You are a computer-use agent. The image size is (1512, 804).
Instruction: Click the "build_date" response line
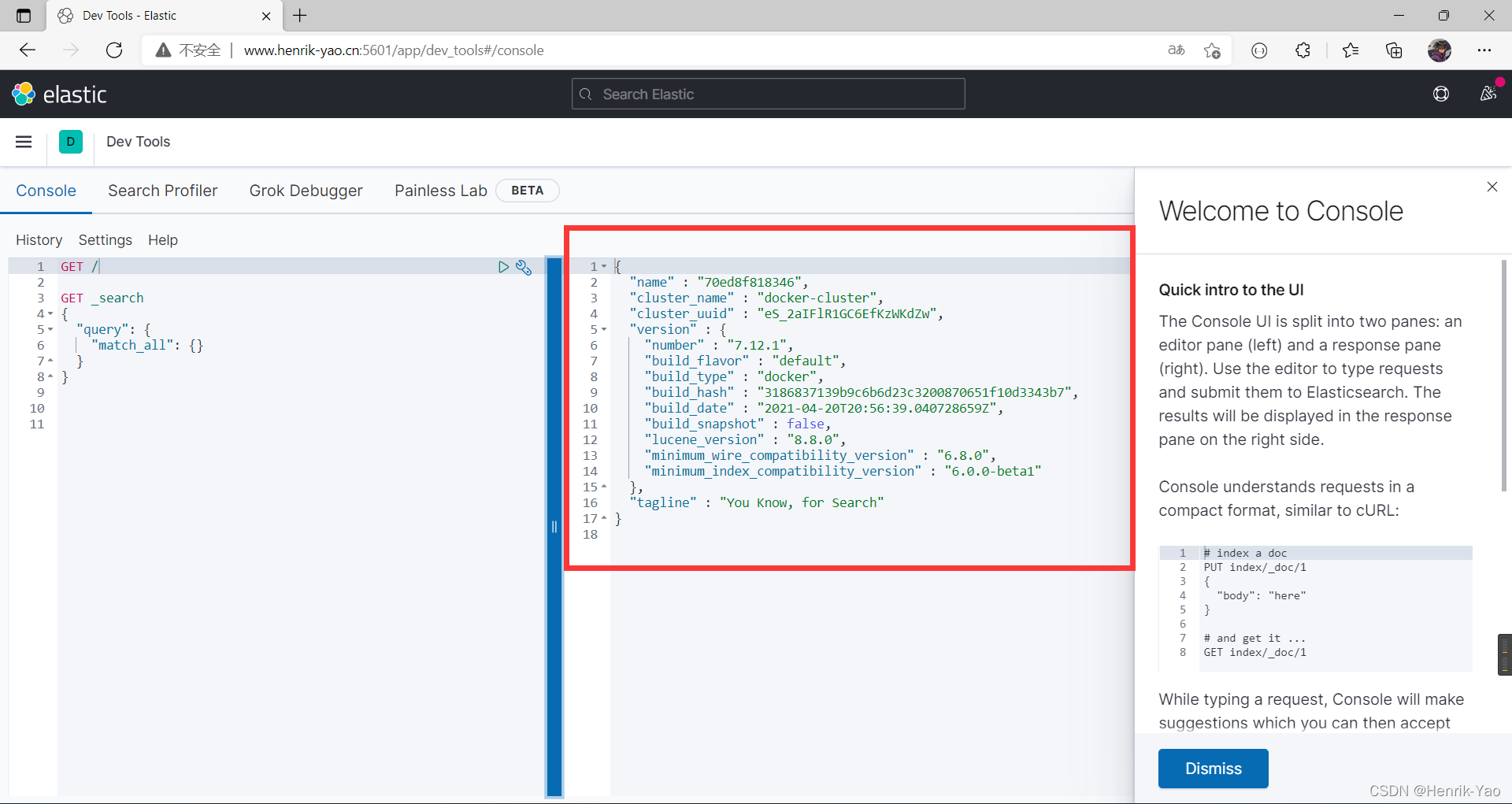(x=824, y=409)
